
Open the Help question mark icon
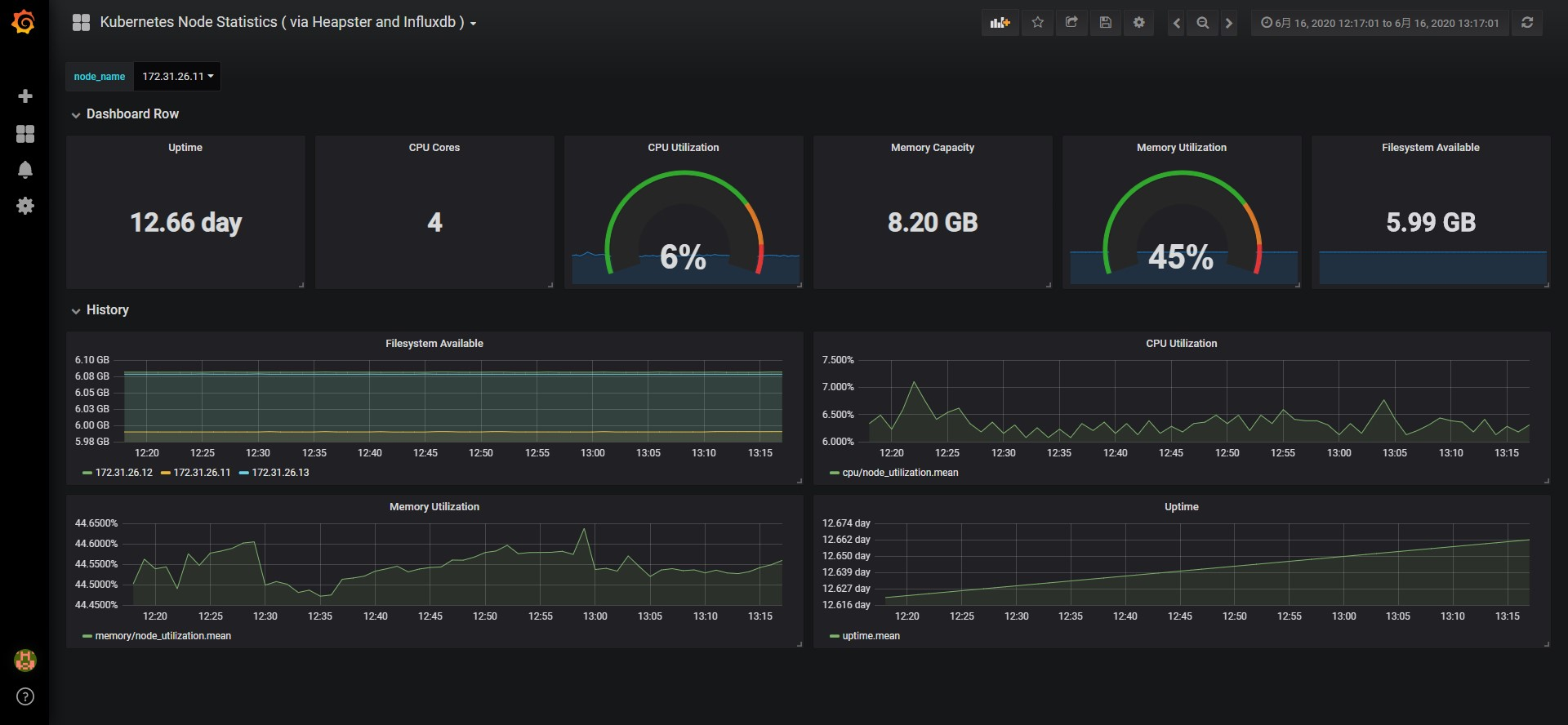(25, 696)
